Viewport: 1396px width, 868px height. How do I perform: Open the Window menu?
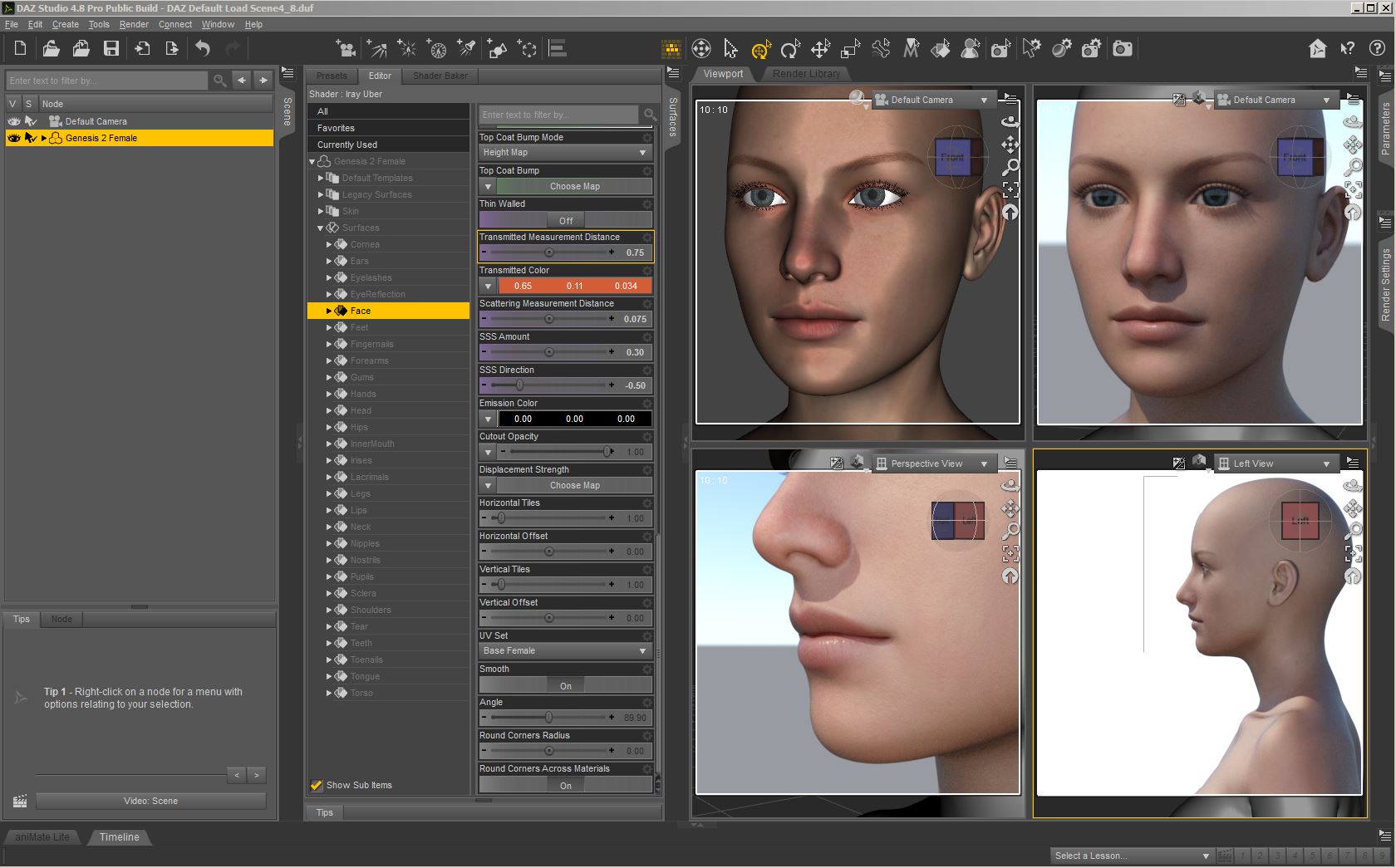[218, 24]
